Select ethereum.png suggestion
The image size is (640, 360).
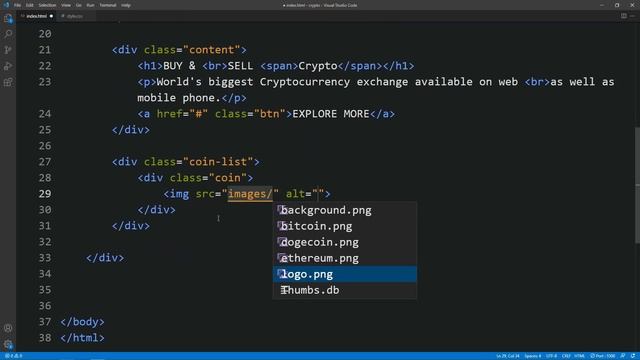(345, 258)
